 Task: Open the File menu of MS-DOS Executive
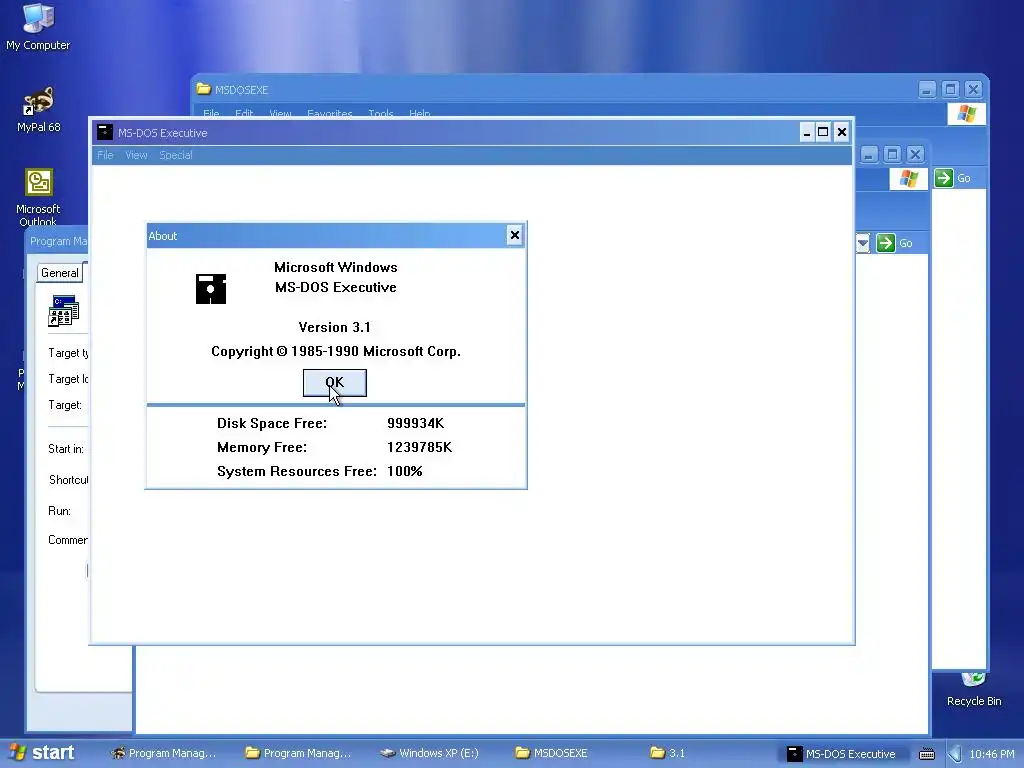click(x=105, y=155)
